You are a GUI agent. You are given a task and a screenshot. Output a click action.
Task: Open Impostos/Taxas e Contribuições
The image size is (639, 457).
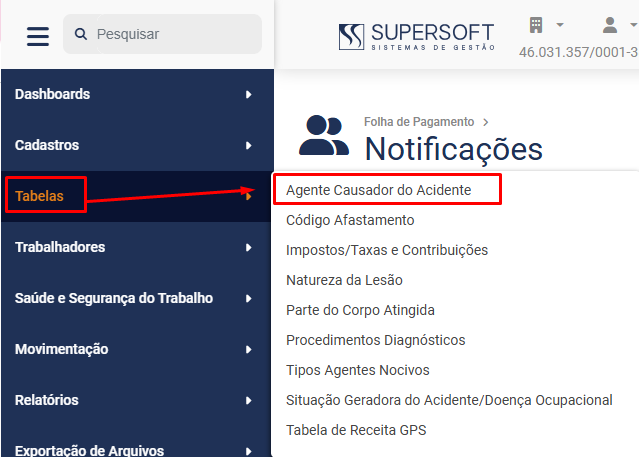[x=387, y=250]
